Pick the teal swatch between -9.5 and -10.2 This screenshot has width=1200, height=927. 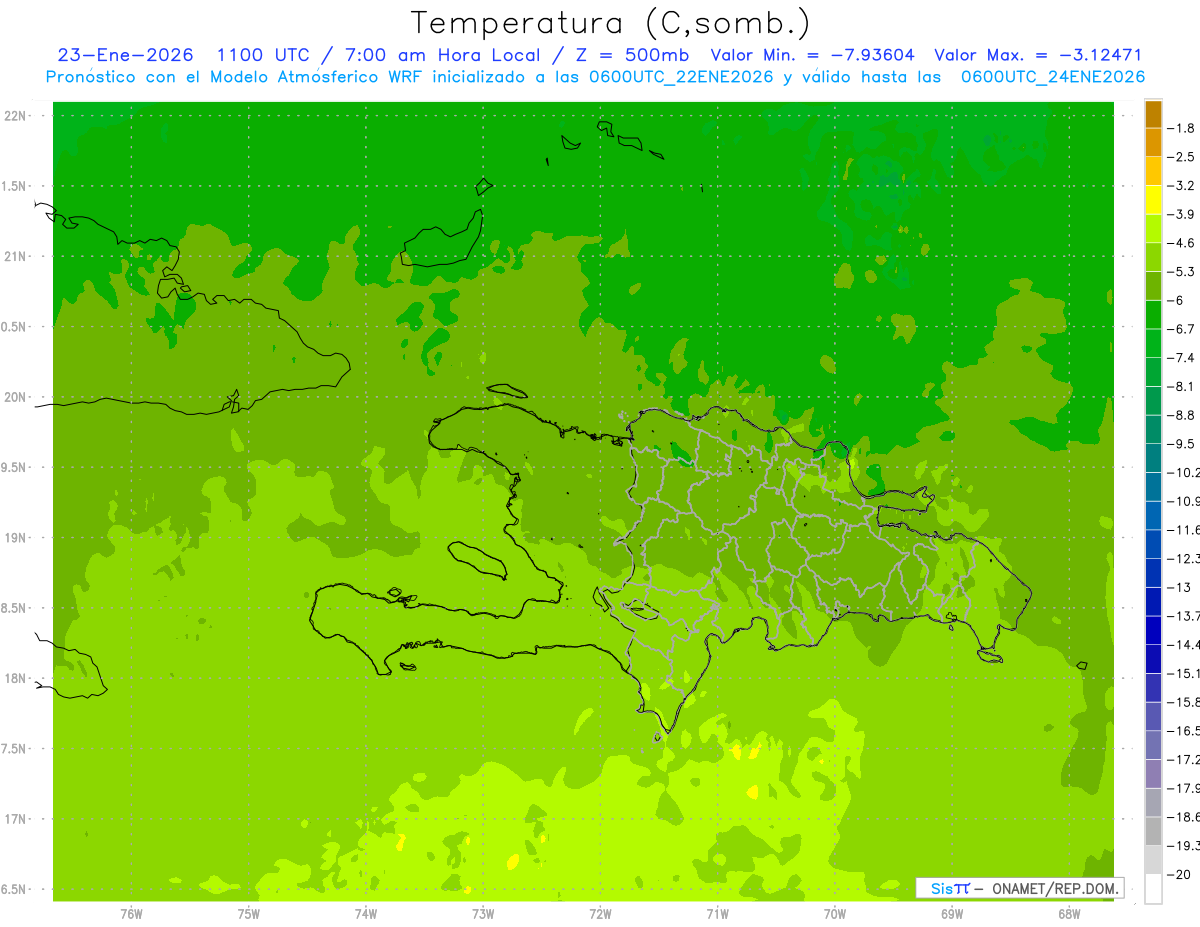pyautogui.click(x=1153, y=458)
